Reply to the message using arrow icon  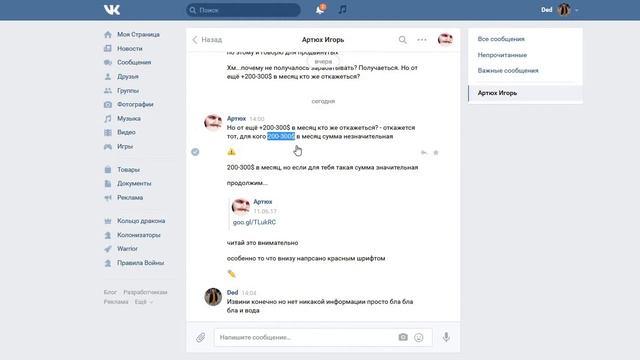click(424, 153)
